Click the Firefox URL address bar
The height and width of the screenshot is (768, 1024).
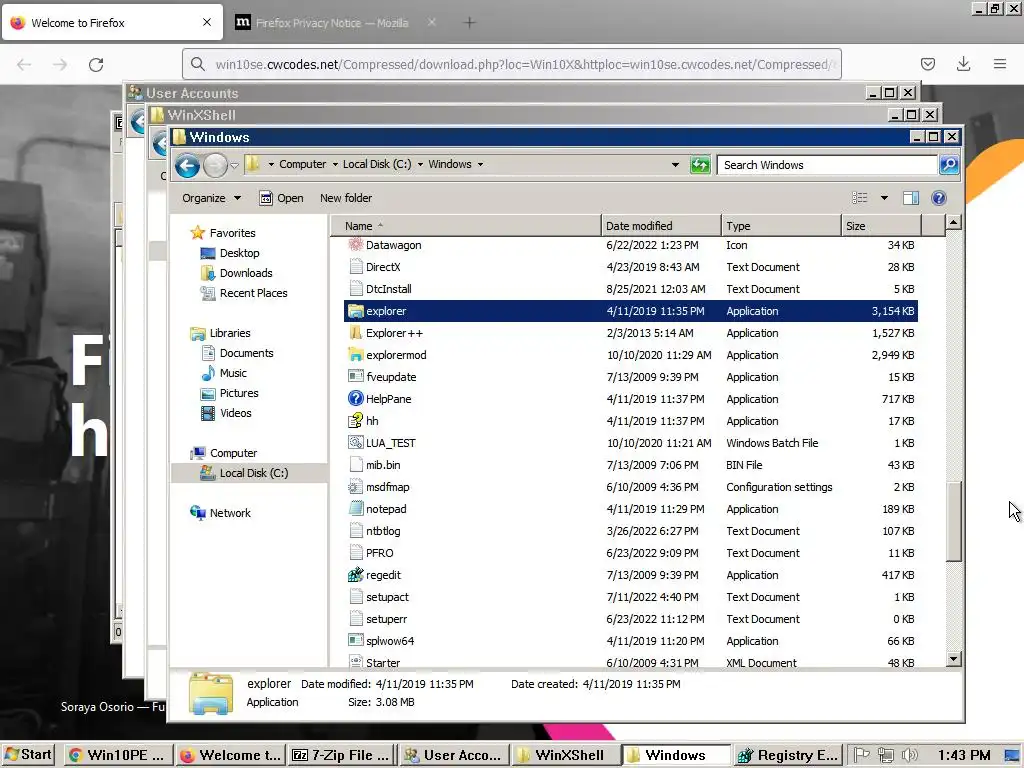511,64
